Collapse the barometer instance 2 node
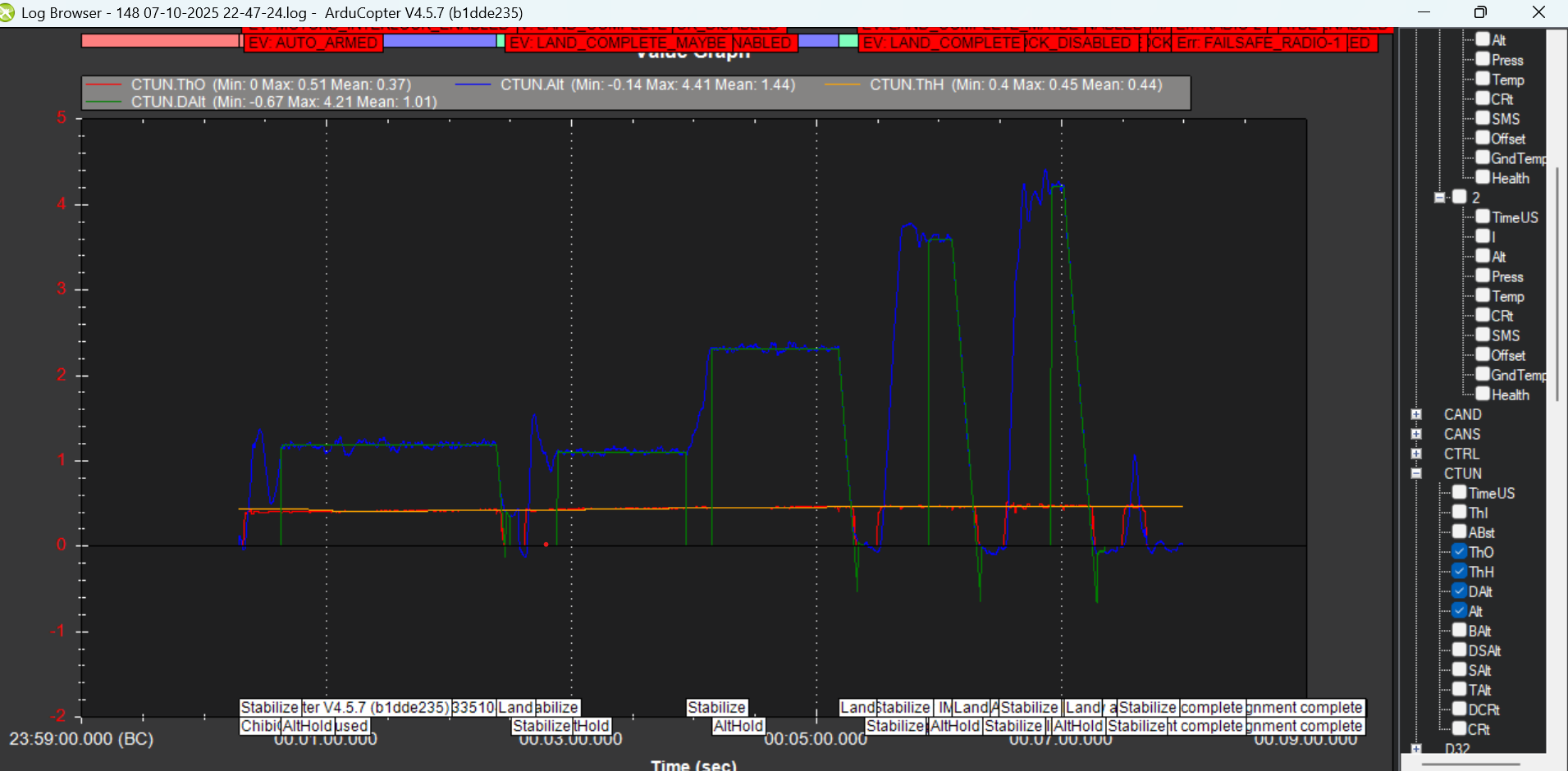1568x771 pixels. (1439, 198)
